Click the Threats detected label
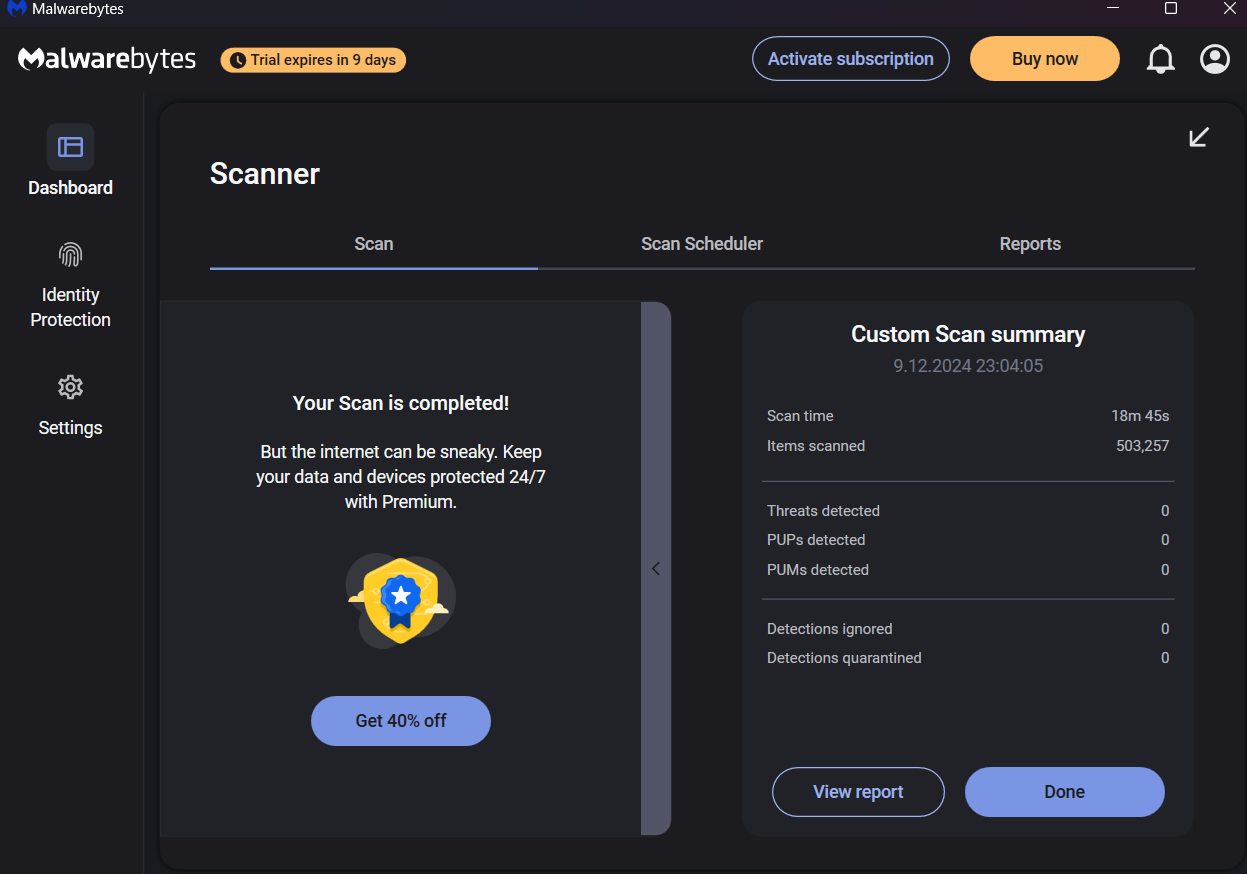This screenshot has width=1247, height=874. click(823, 511)
